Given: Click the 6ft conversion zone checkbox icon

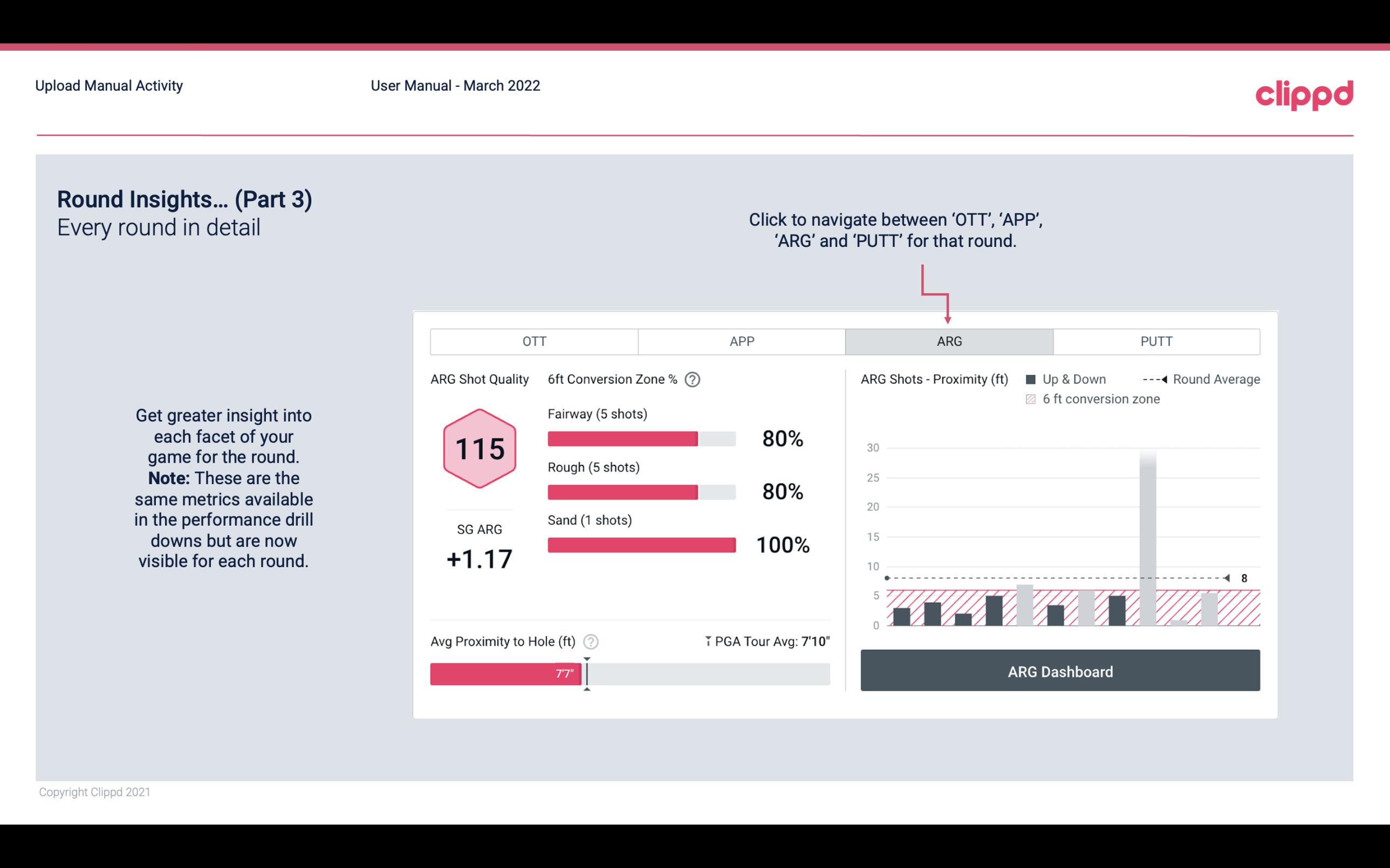Looking at the screenshot, I should click(1033, 398).
